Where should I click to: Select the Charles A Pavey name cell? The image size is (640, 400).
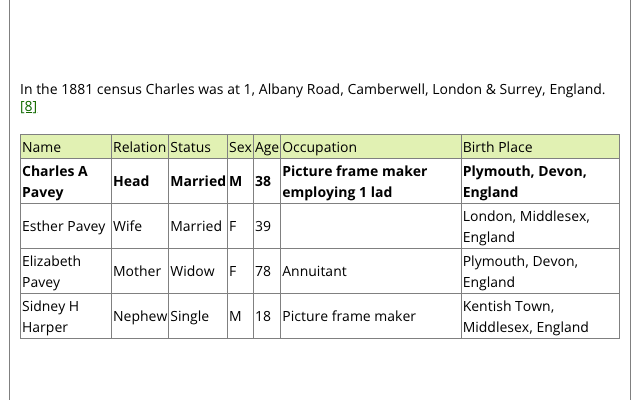point(66,181)
